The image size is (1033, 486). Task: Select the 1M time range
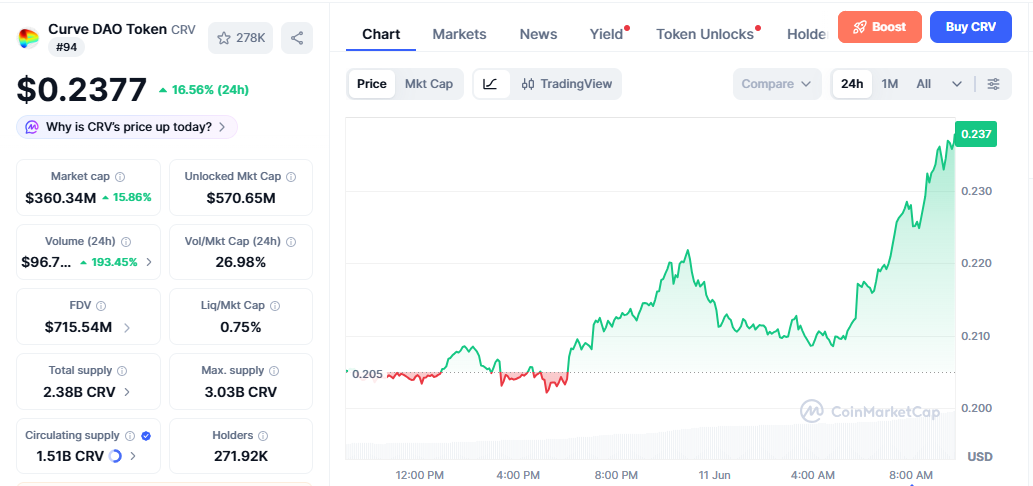889,84
